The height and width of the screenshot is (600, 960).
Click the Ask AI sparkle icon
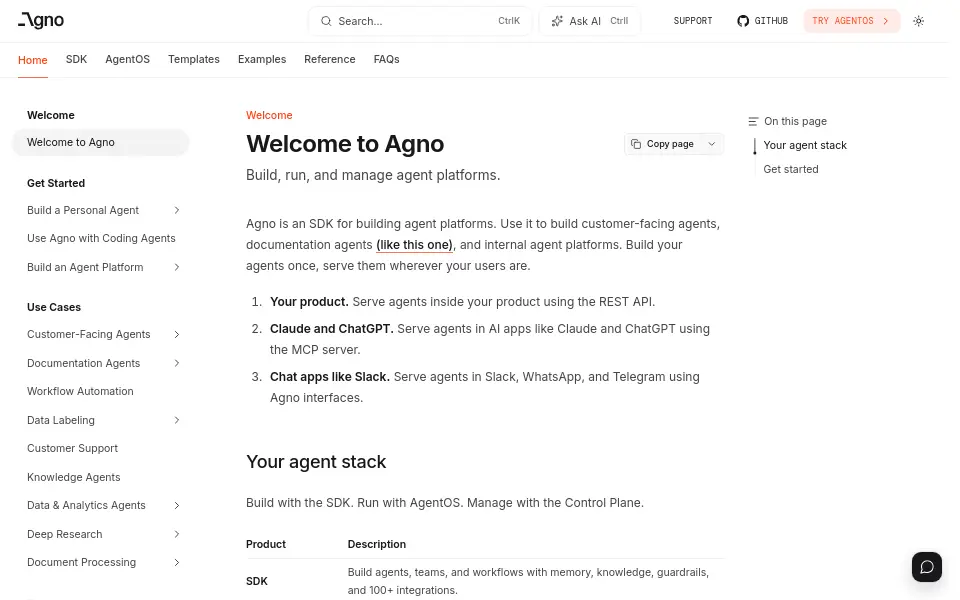point(557,21)
